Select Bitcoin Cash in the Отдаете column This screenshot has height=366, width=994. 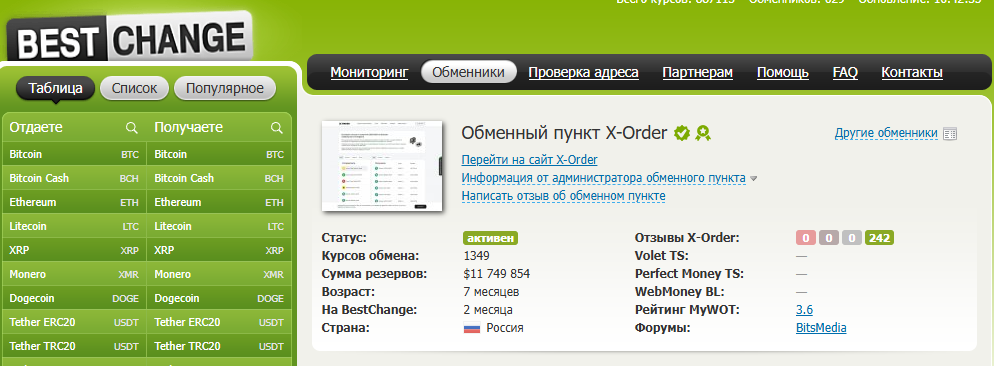(74, 178)
